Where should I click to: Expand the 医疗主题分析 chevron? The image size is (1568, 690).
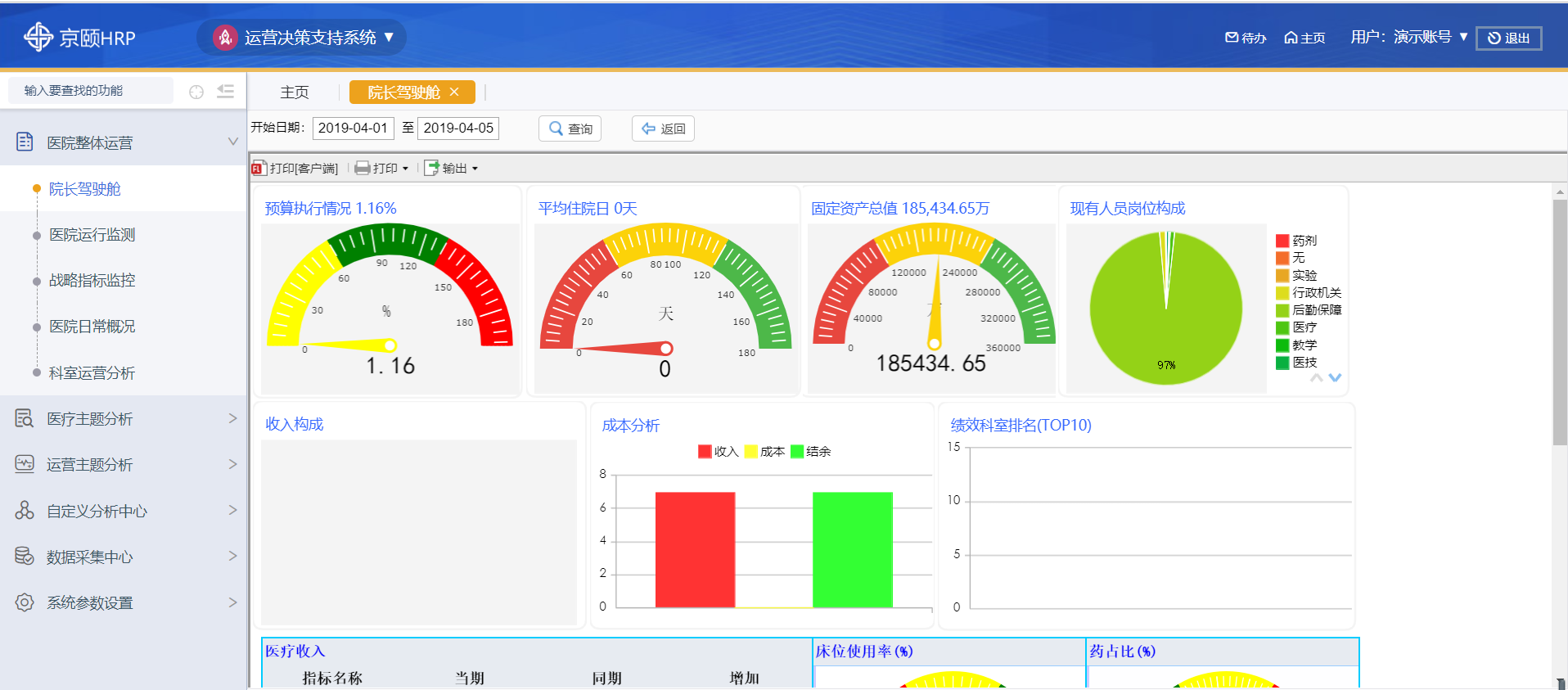[232, 418]
